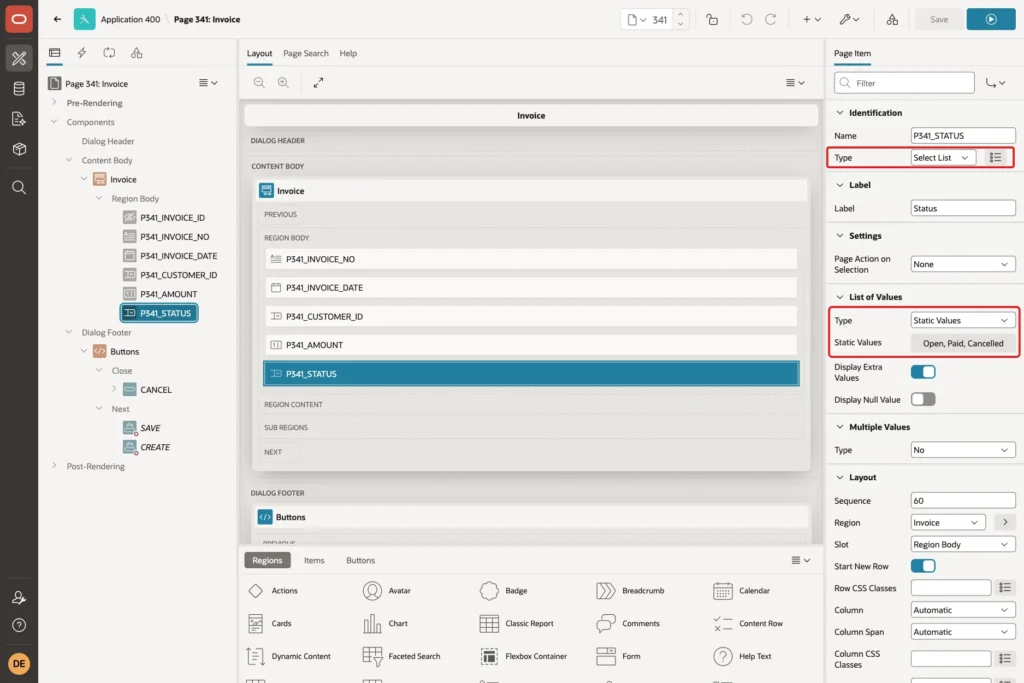Pick the Classic Report region
1024x683 pixels.
(517, 624)
